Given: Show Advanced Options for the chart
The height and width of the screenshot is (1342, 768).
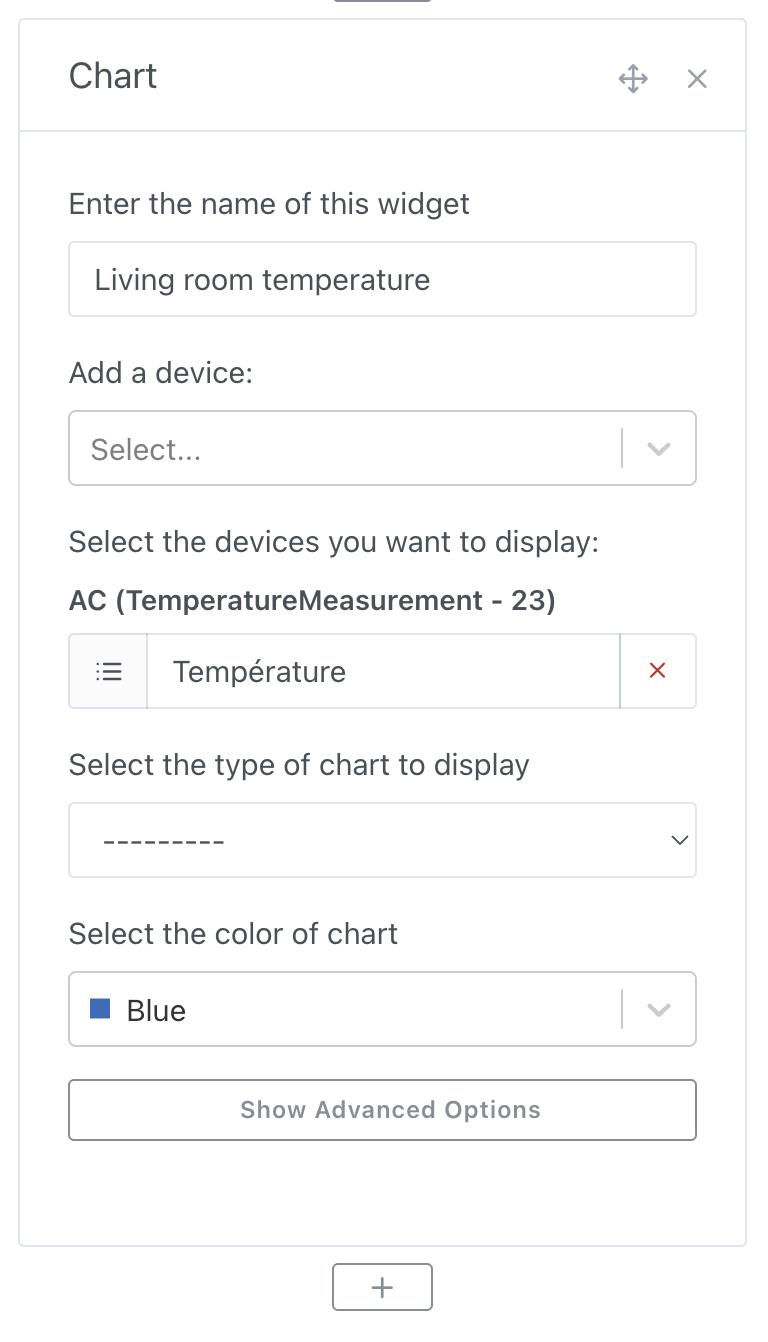Looking at the screenshot, I should (383, 1110).
